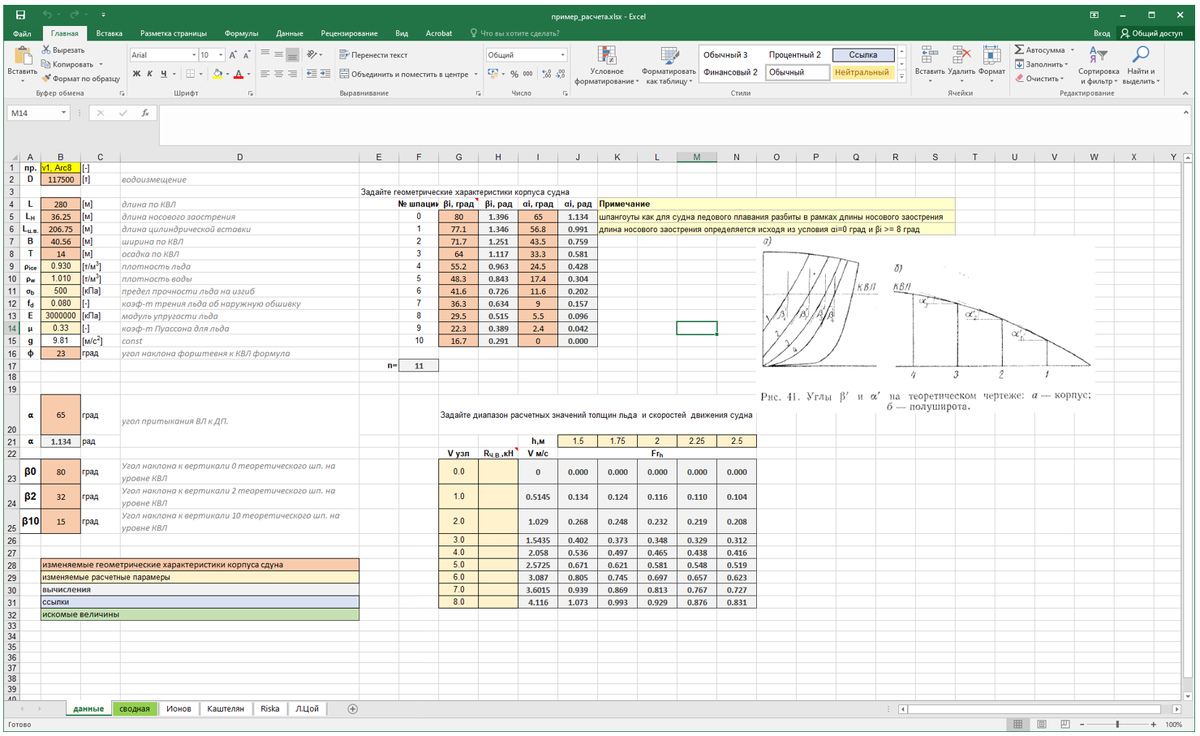Open the Clear (Очистить) dropdown
The height and width of the screenshot is (736, 1200).
pos(1039,78)
